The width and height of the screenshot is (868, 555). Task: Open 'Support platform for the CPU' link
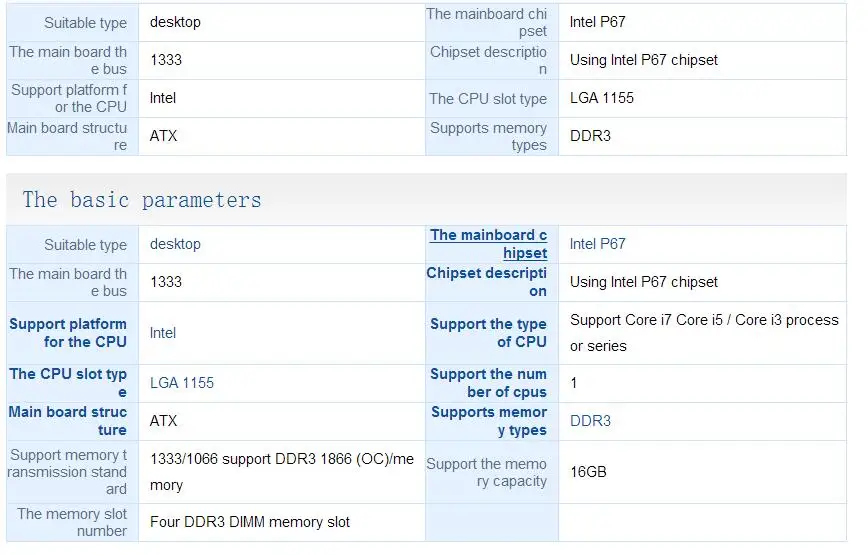pos(68,333)
